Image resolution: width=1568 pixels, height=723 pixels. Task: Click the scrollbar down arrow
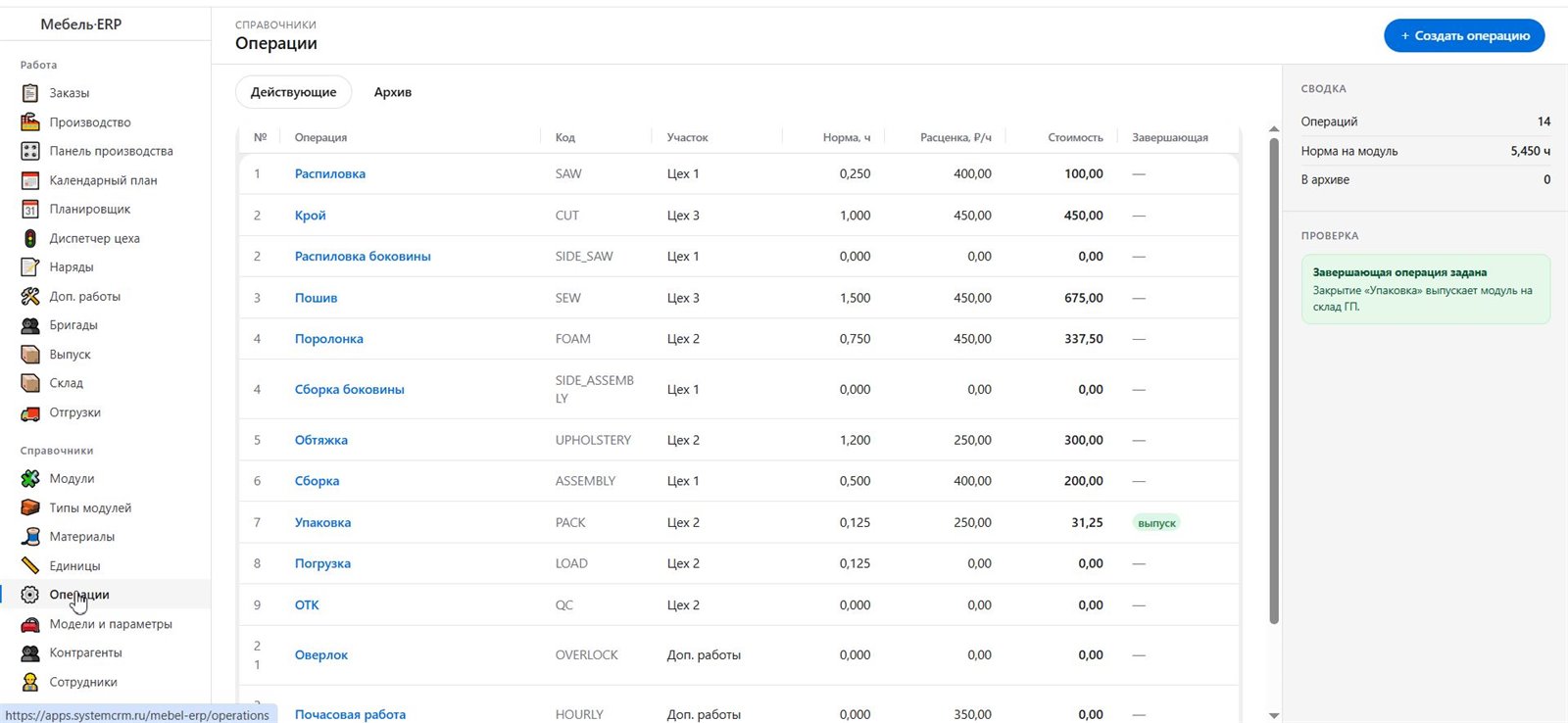pyautogui.click(x=1274, y=715)
